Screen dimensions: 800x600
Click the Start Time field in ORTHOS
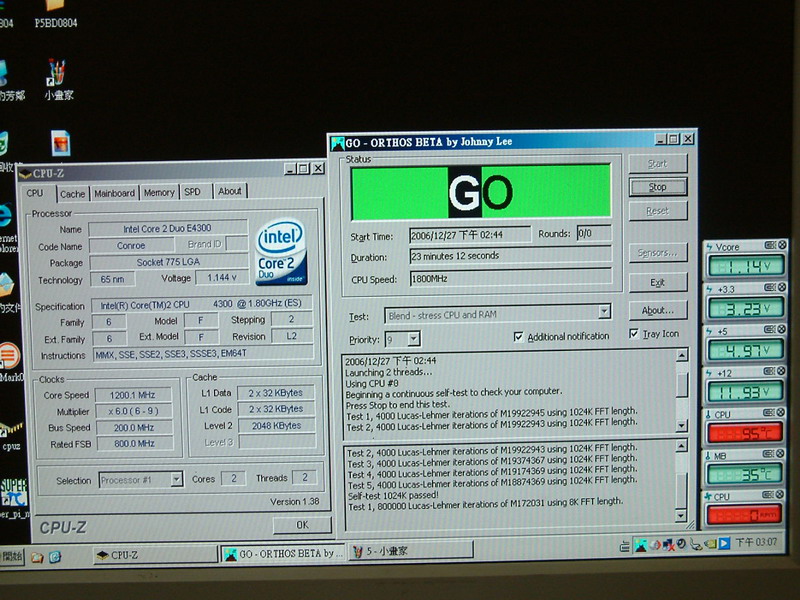[x=469, y=235]
